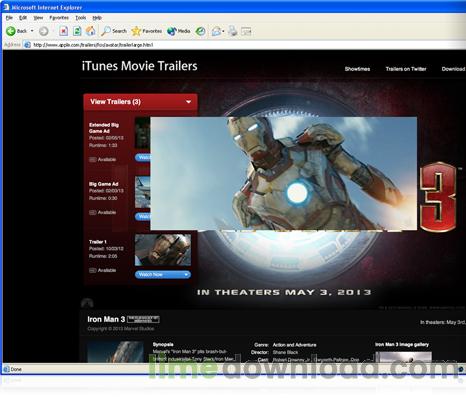Click the Trailer 1 thumbnail

[x=163, y=250]
